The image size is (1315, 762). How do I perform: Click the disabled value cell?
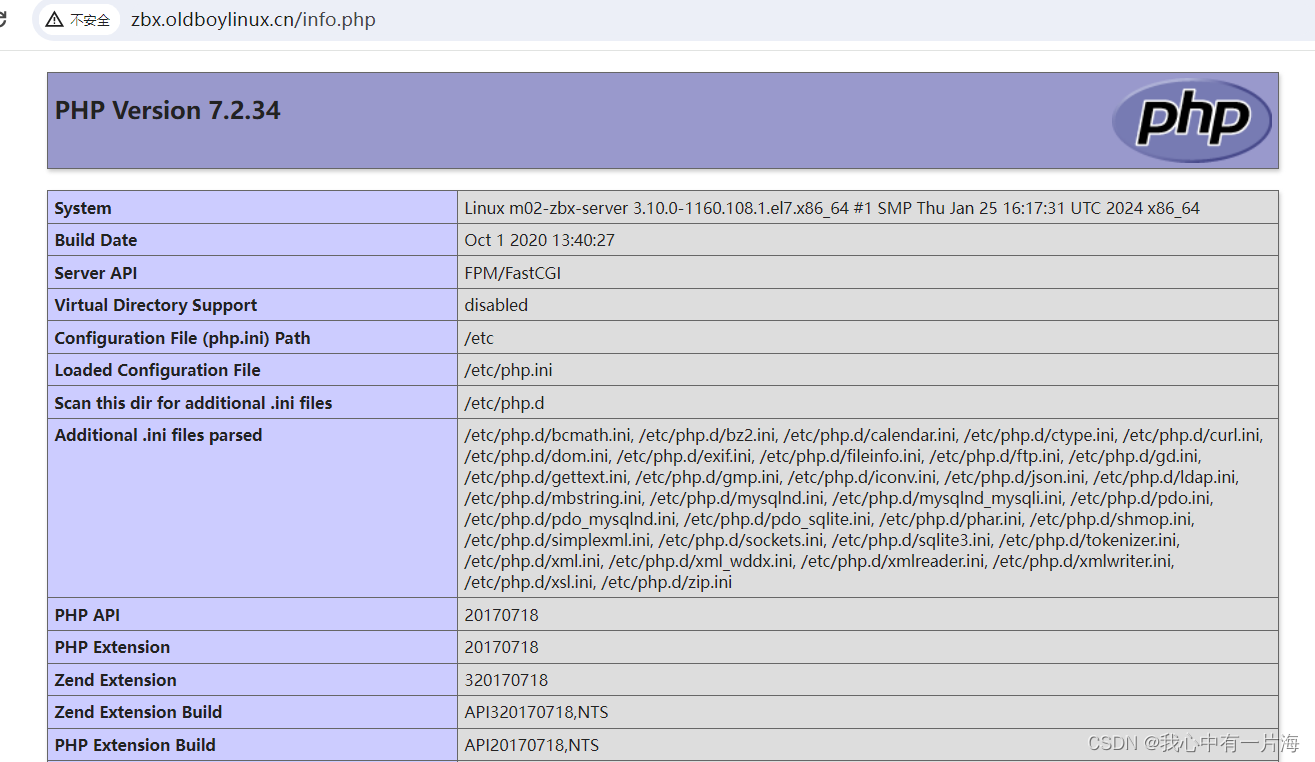pos(868,305)
